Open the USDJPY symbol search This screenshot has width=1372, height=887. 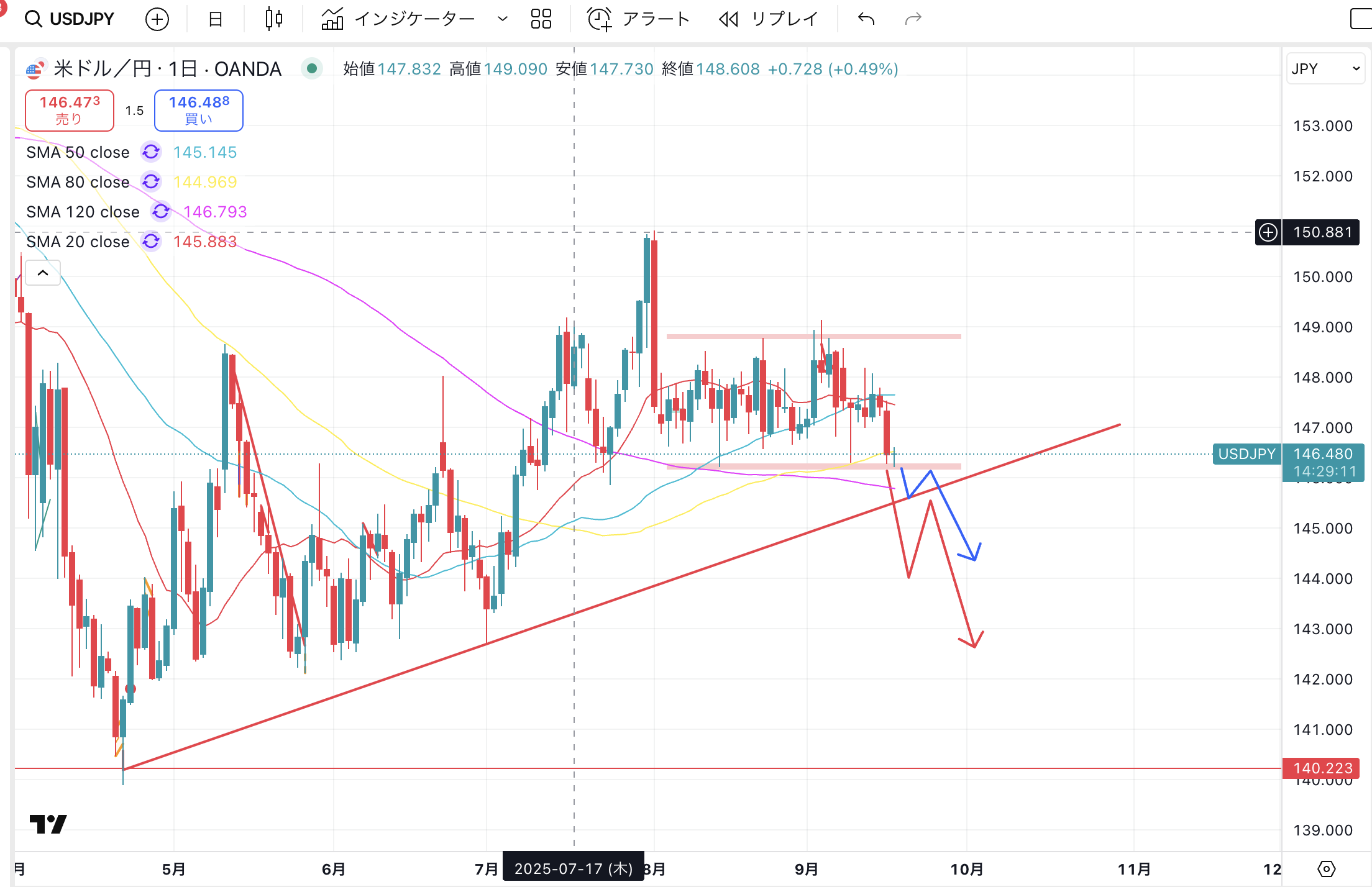pos(70,19)
